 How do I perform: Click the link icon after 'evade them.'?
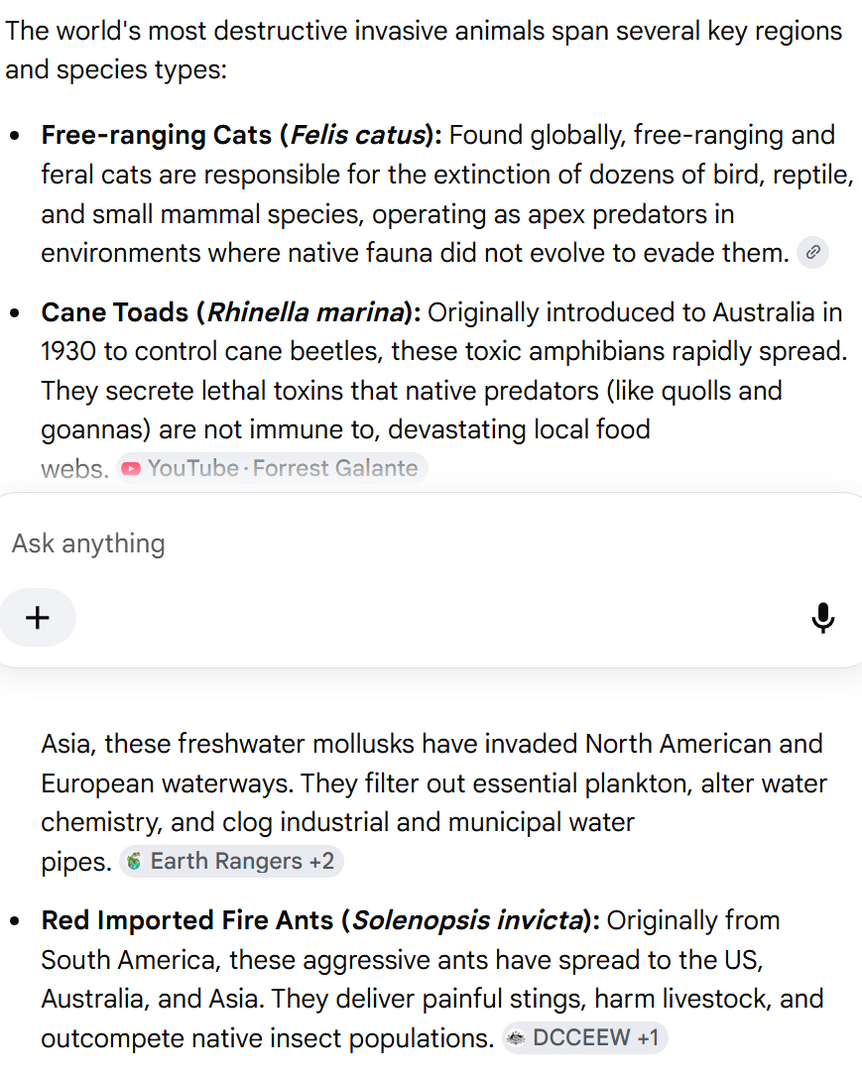[x=812, y=252]
